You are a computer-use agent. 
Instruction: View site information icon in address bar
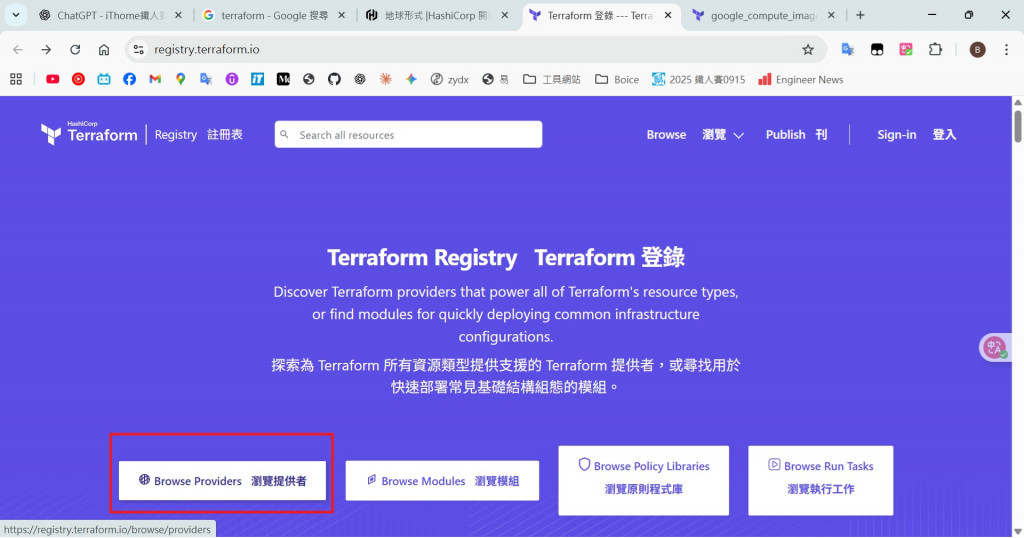(x=138, y=50)
